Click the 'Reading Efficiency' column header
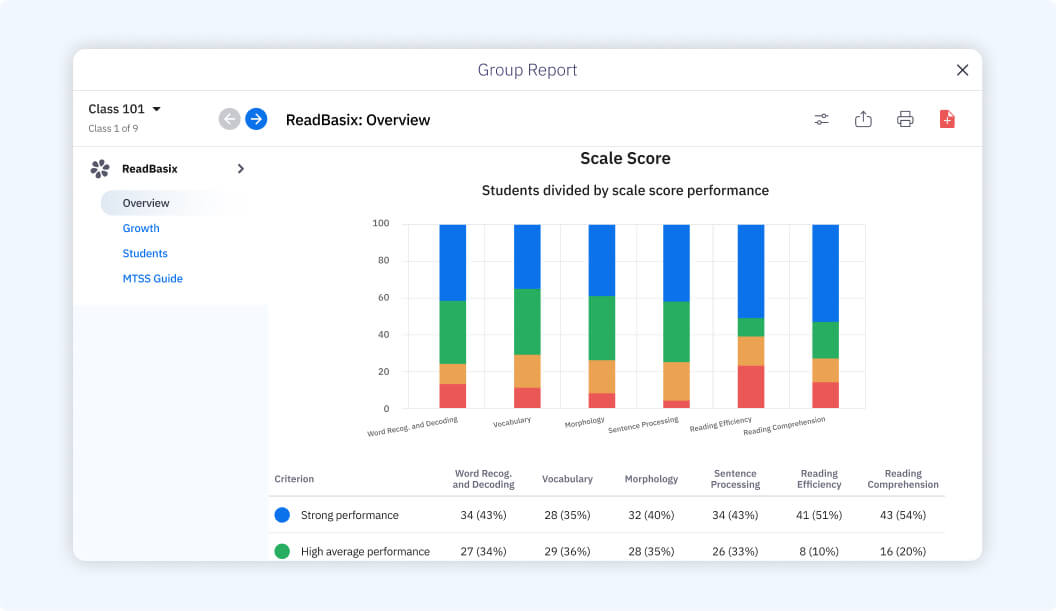 point(819,479)
